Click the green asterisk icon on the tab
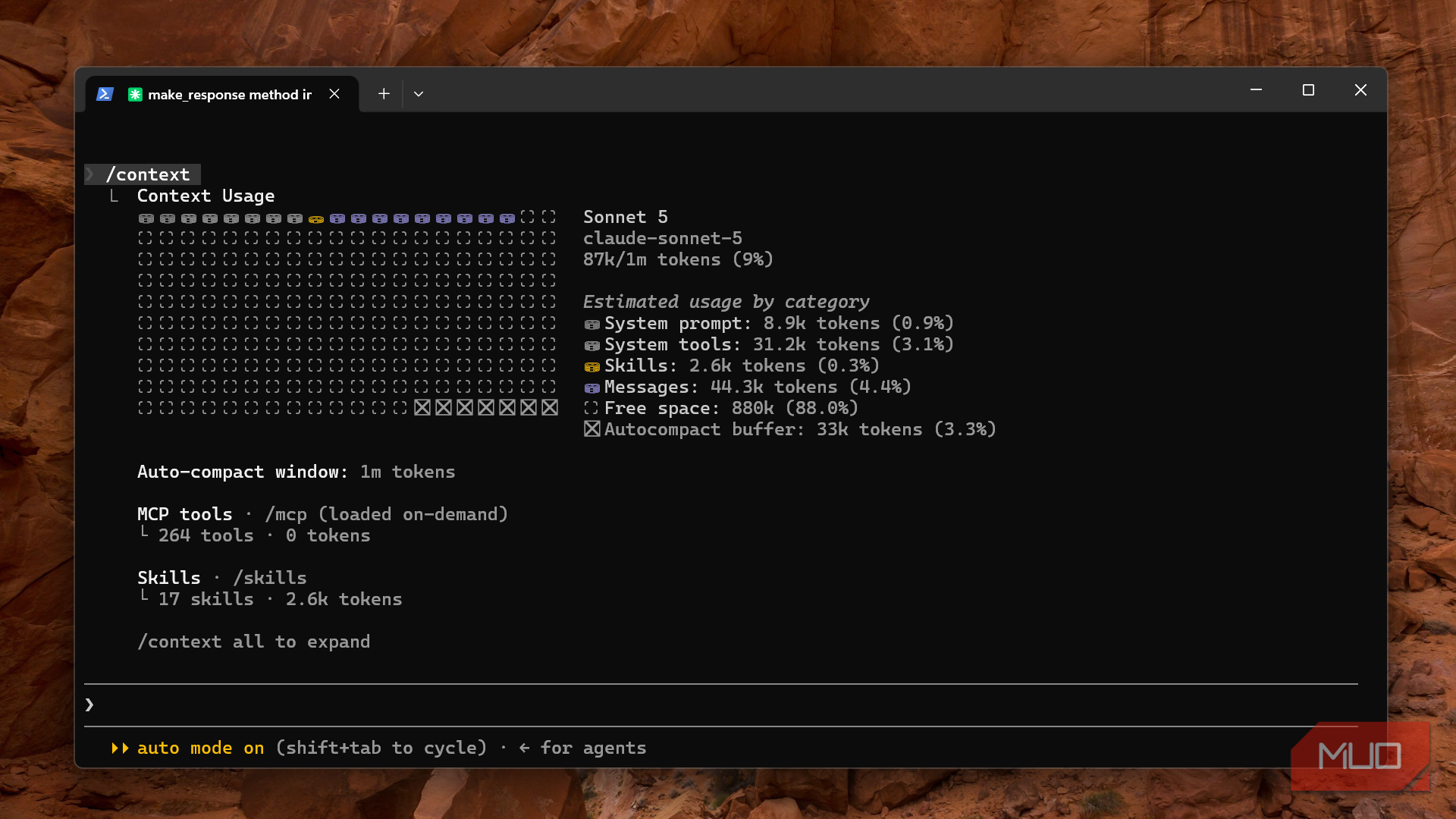Screen dimensions: 1456x819 pyautogui.click(x=135, y=94)
